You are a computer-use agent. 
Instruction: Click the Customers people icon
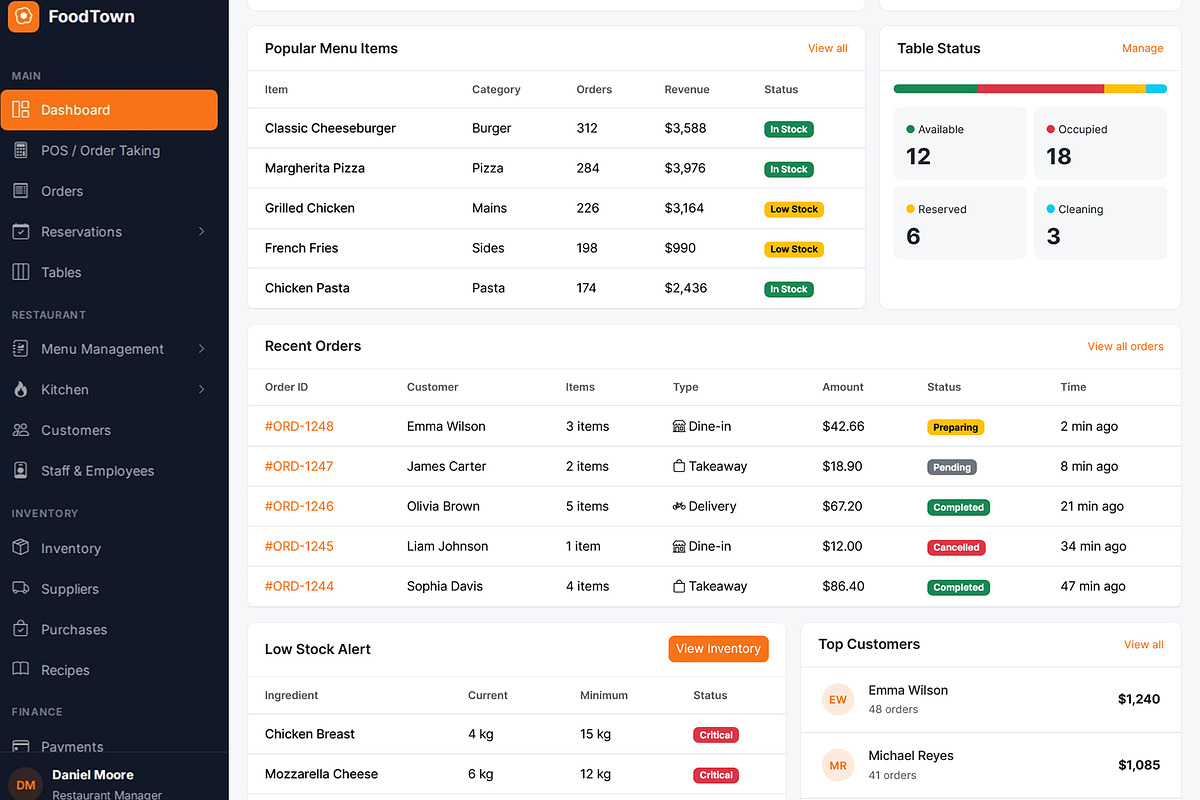click(x=21, y=430)
